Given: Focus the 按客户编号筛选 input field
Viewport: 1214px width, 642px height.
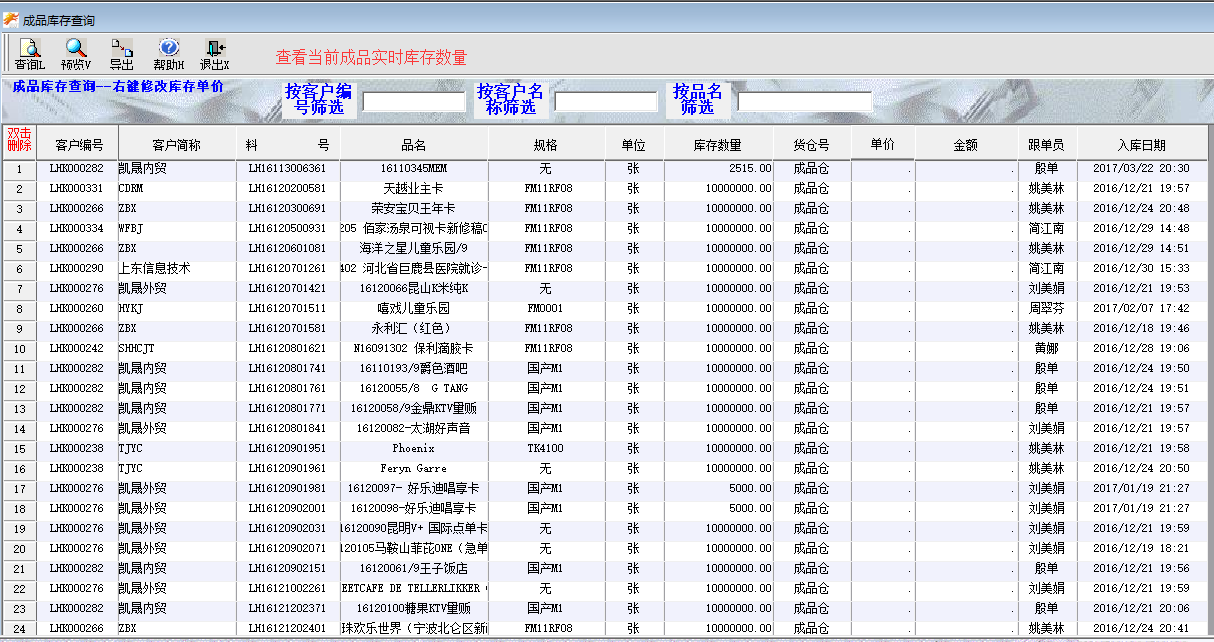Looking at the screenshot, I should click(414, 101).
